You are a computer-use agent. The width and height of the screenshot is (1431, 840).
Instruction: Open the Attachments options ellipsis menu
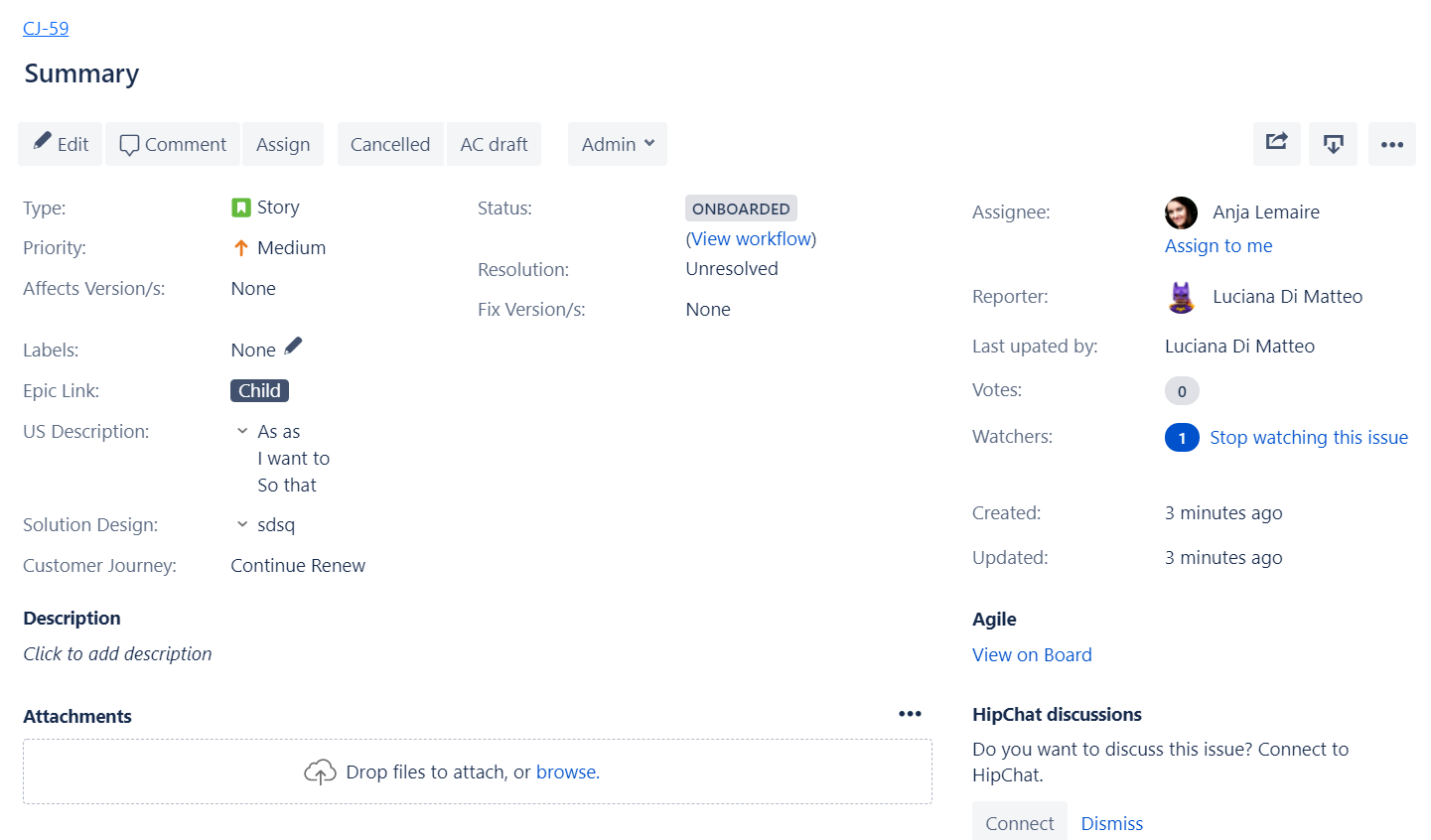[x=910, y=714]
